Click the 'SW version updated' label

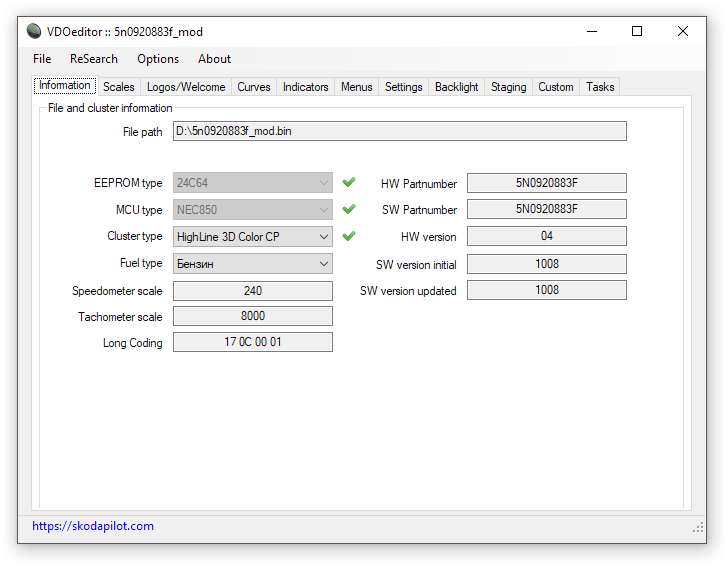click(x=408, y=291)
